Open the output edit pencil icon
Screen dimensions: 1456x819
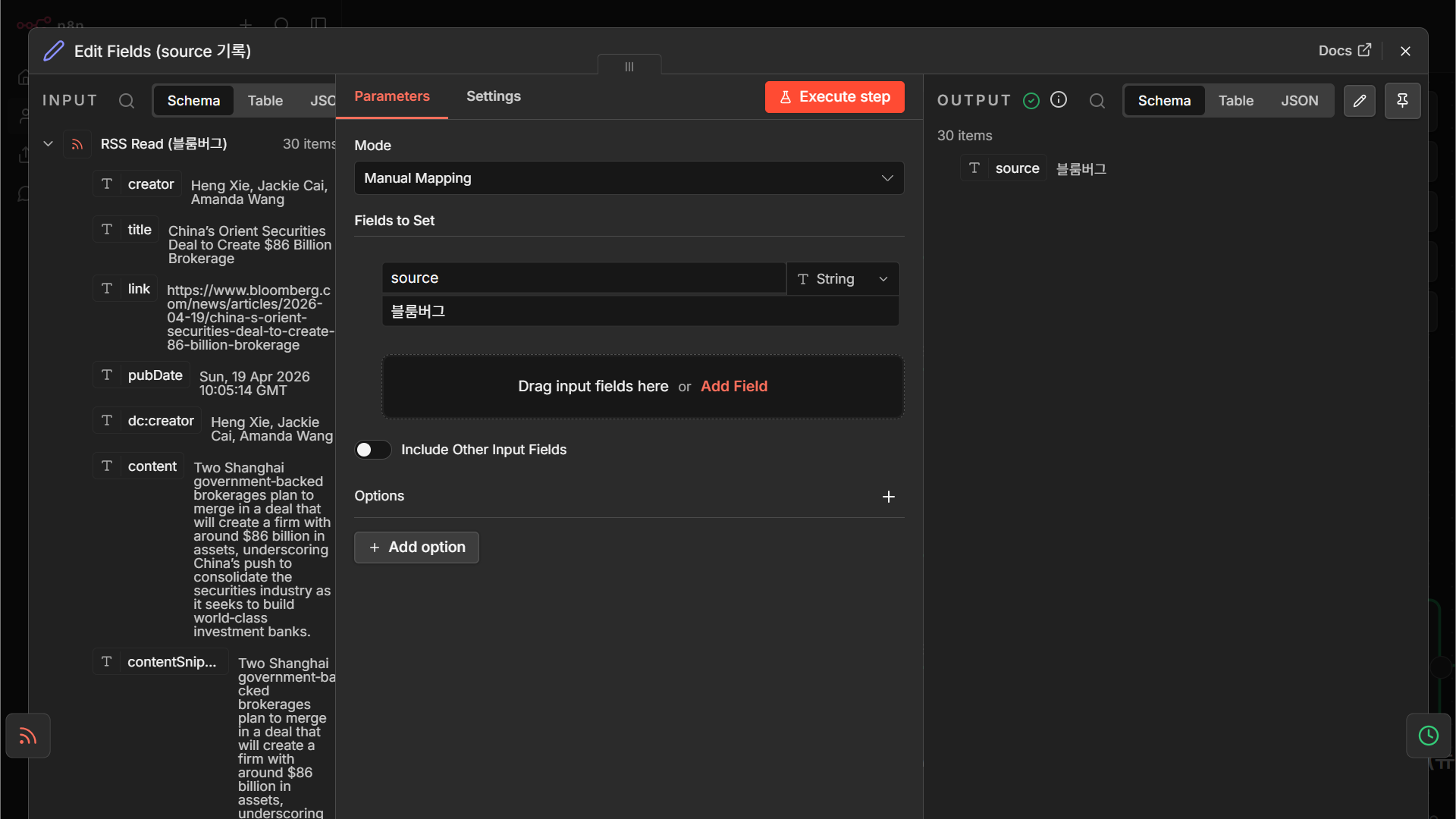tap(1360, 101)
